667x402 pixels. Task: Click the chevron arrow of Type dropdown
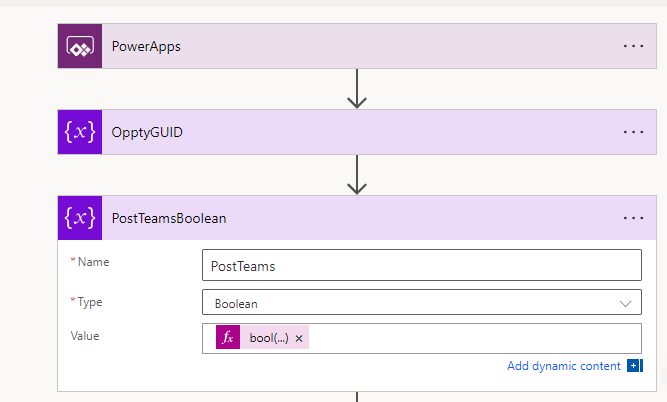[x=626, y=303]
